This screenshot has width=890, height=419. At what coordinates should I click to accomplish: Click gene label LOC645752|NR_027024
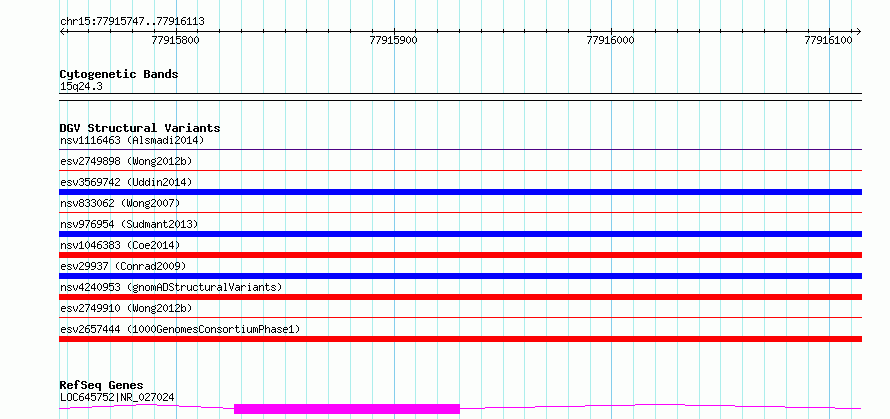(x=117, y=397)
